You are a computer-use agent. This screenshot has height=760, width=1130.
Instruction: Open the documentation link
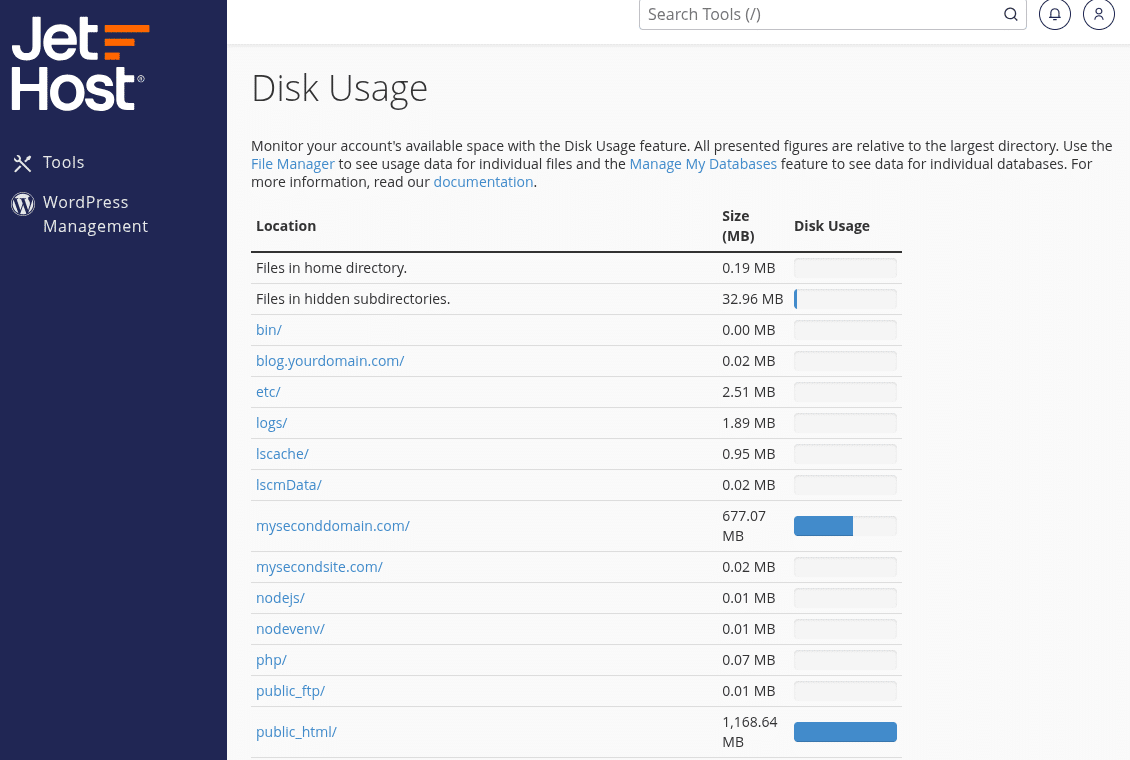click(483, 182)
